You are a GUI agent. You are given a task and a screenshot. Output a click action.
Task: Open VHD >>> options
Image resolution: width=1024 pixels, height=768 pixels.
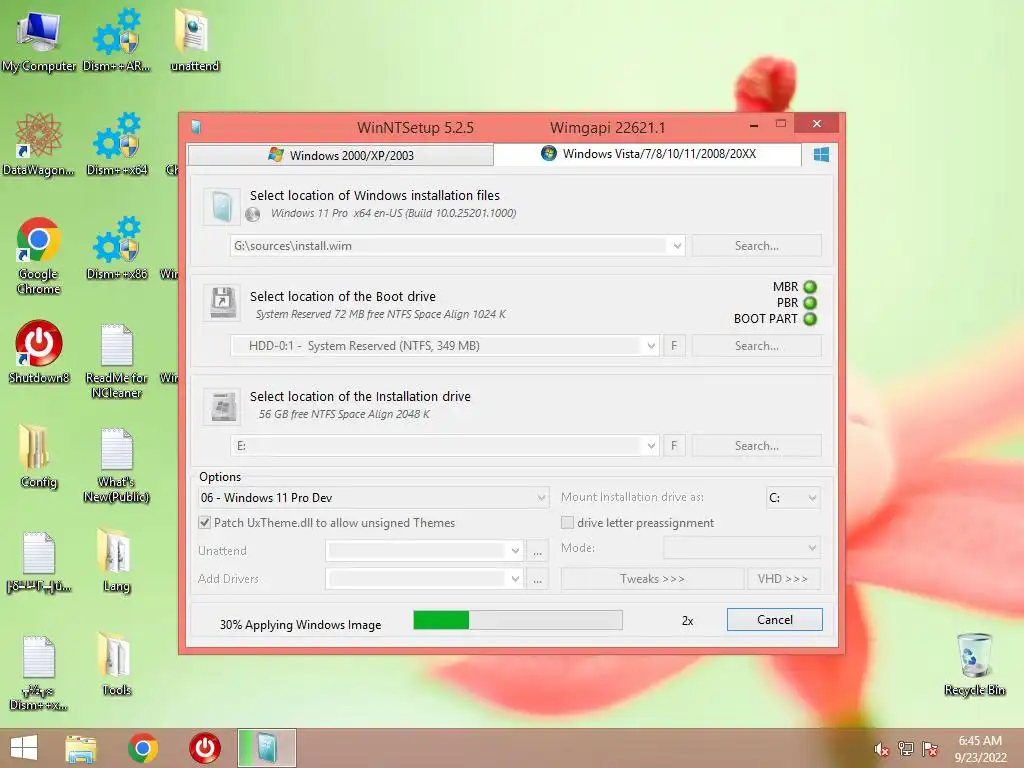[x=783, y=579]
